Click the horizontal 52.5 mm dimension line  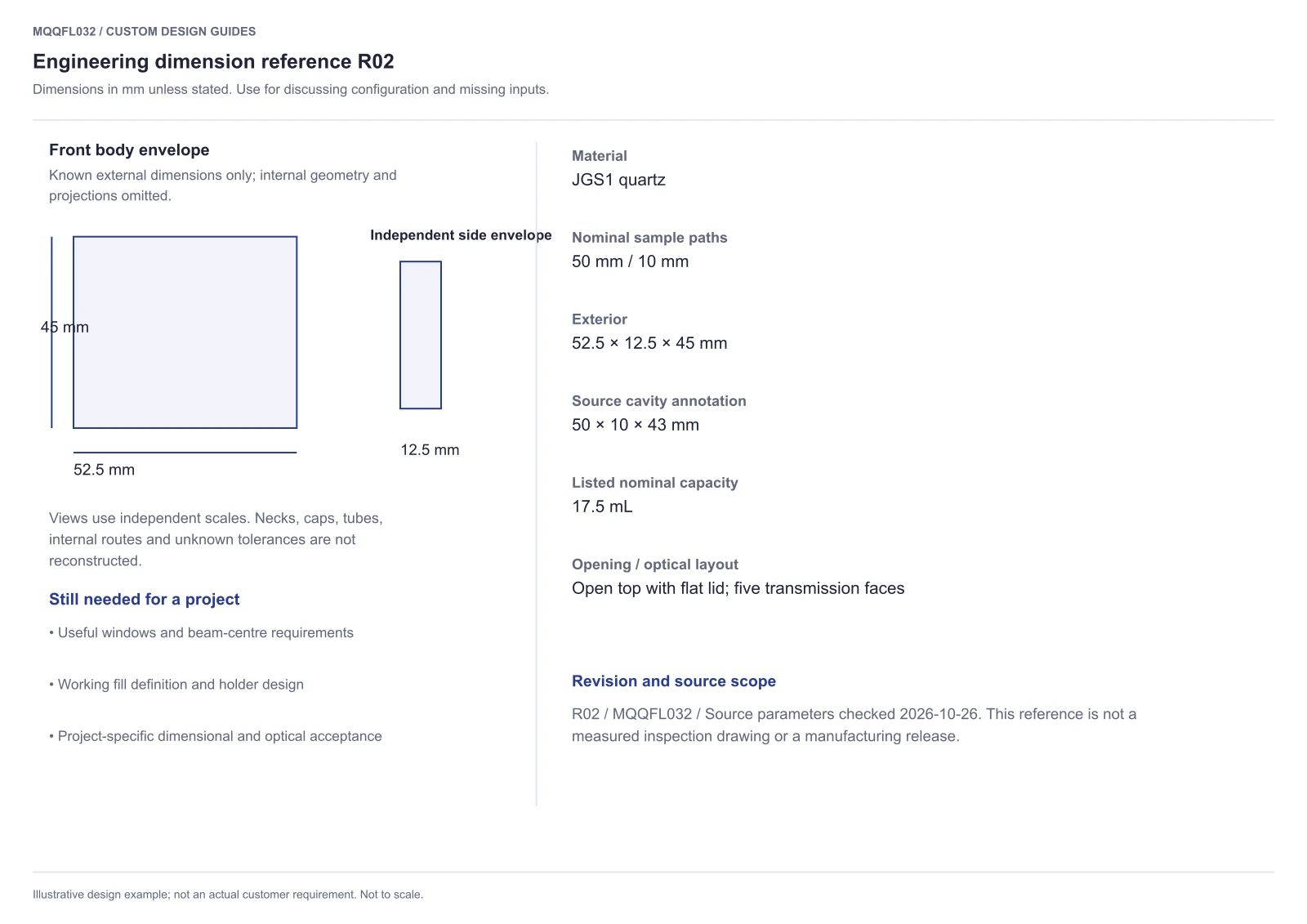click(185, 453)
